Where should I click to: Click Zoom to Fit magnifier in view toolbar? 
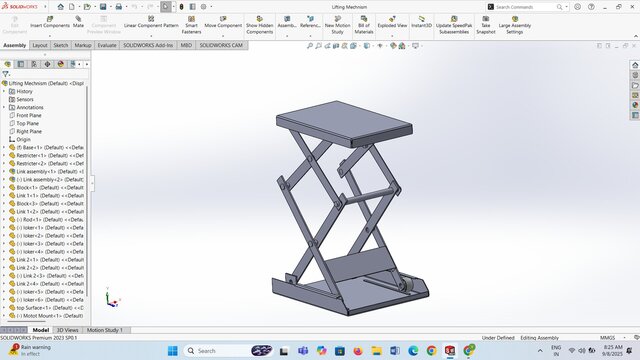click(310, 46)
